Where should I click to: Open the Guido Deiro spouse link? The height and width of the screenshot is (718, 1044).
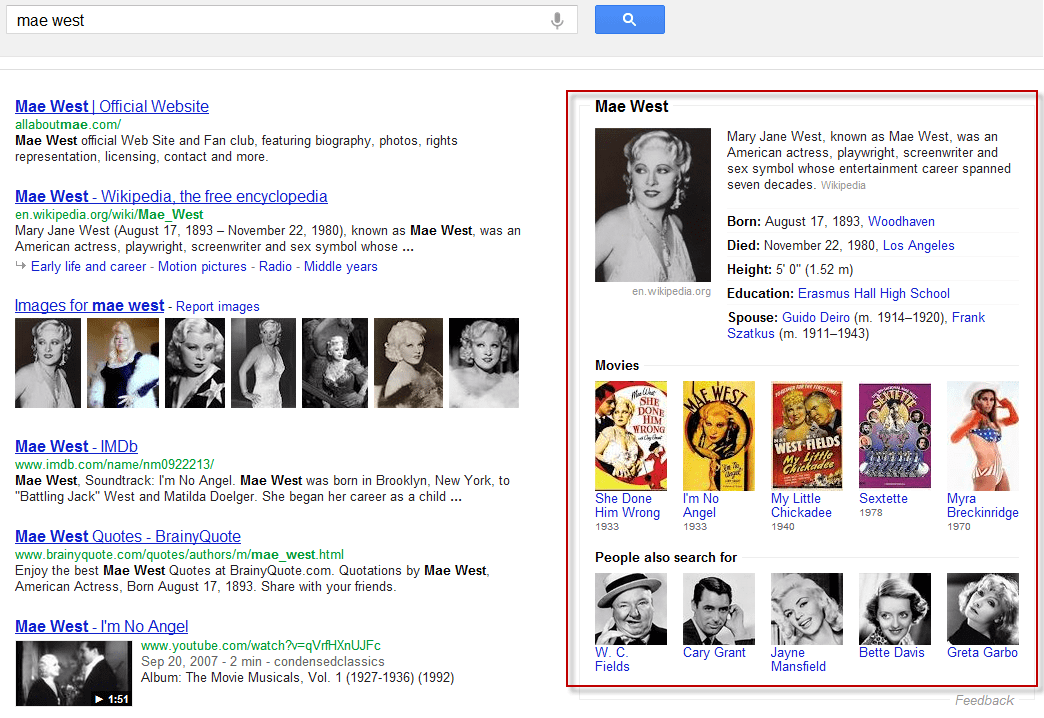[x=816, y=317]
